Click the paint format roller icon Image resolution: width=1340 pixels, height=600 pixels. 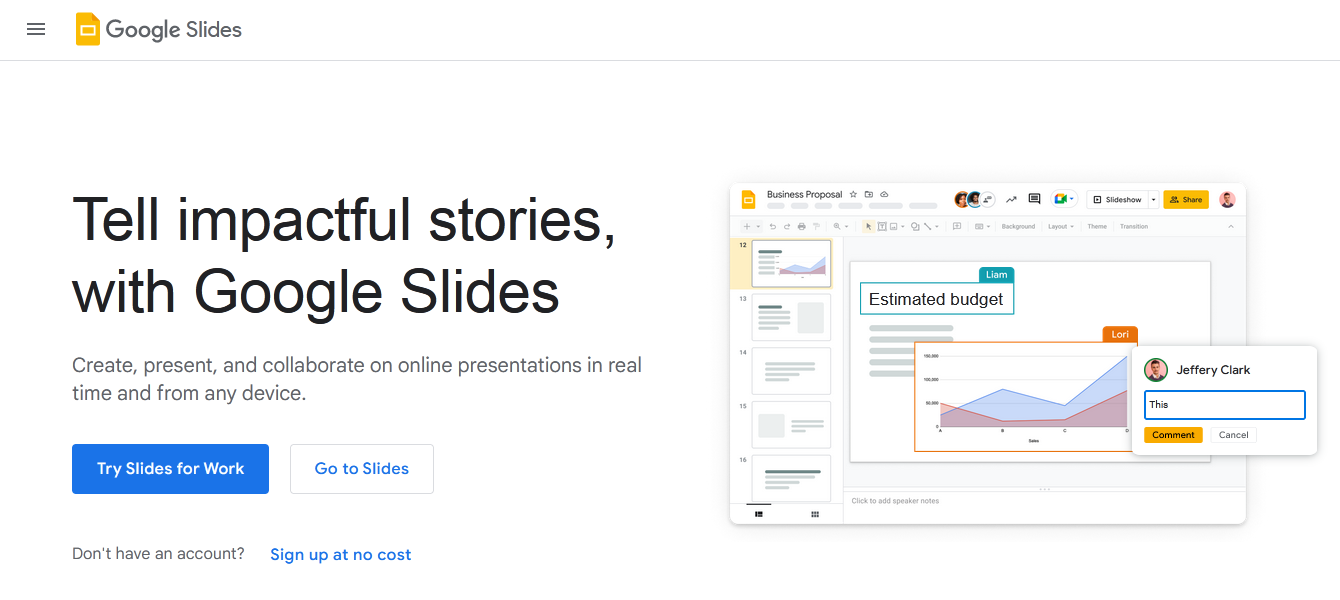pos(816,227)
